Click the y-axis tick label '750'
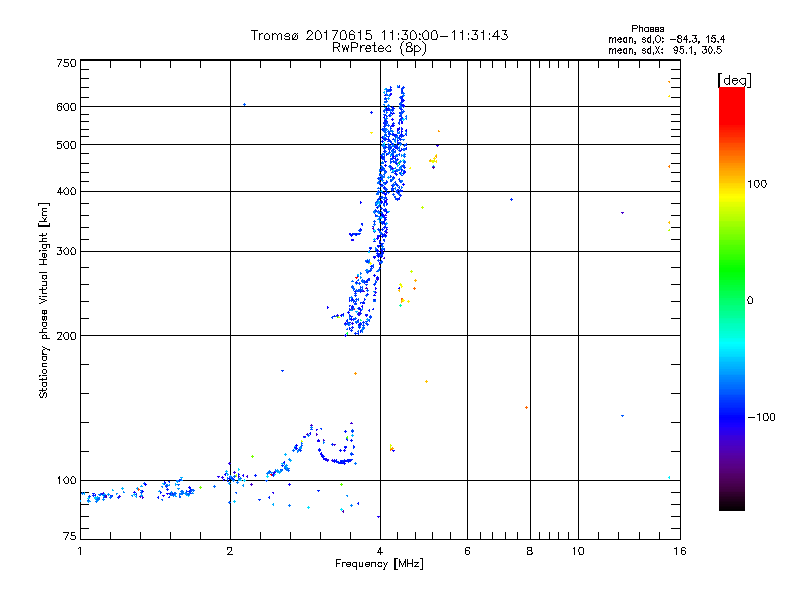Screen dimensions: 800x600 point(66,63)
